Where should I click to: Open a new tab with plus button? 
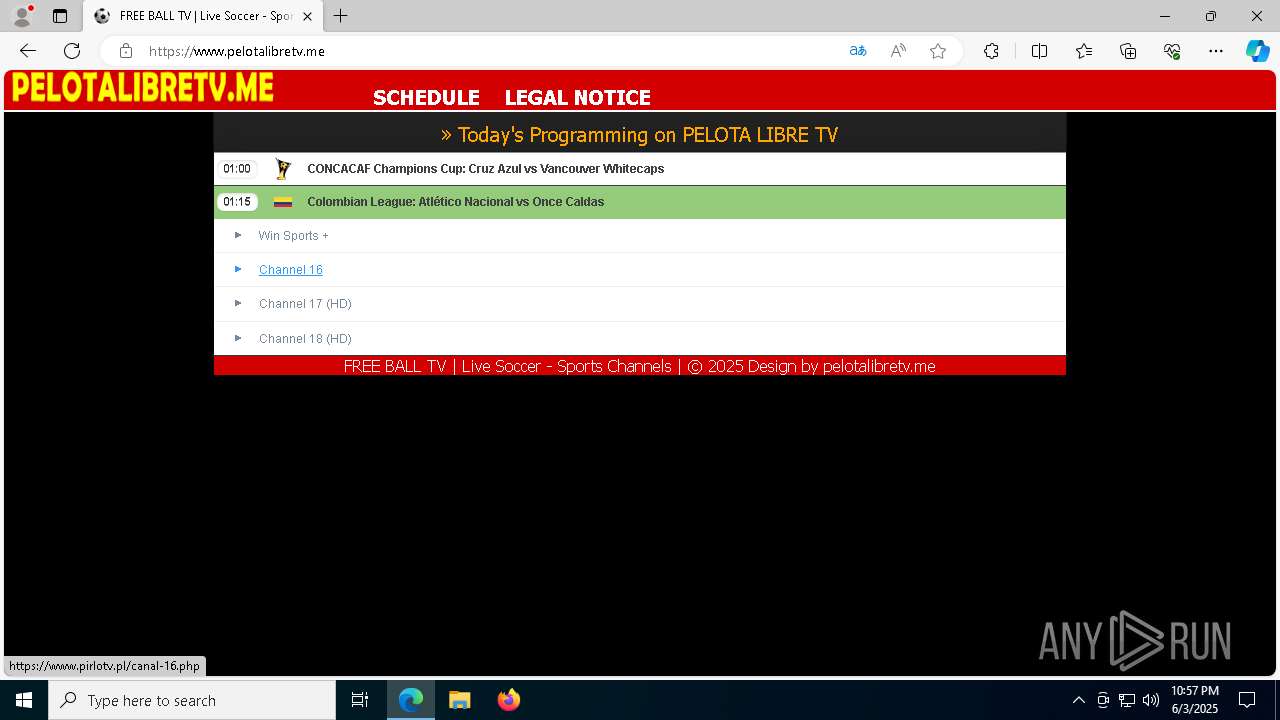pos(341,16)
